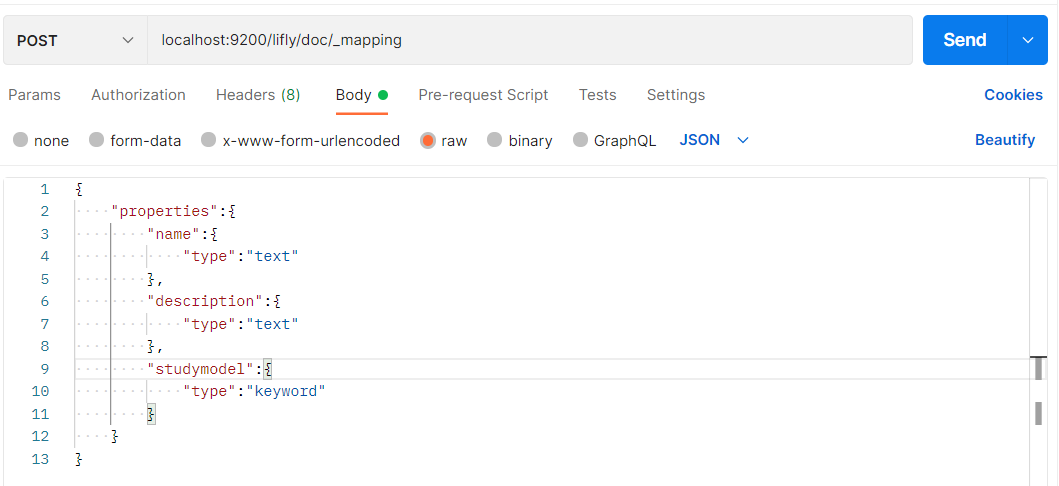The image size is (1059, 486).
Task: Switch to the Params tab
Action: click(35, 95)
